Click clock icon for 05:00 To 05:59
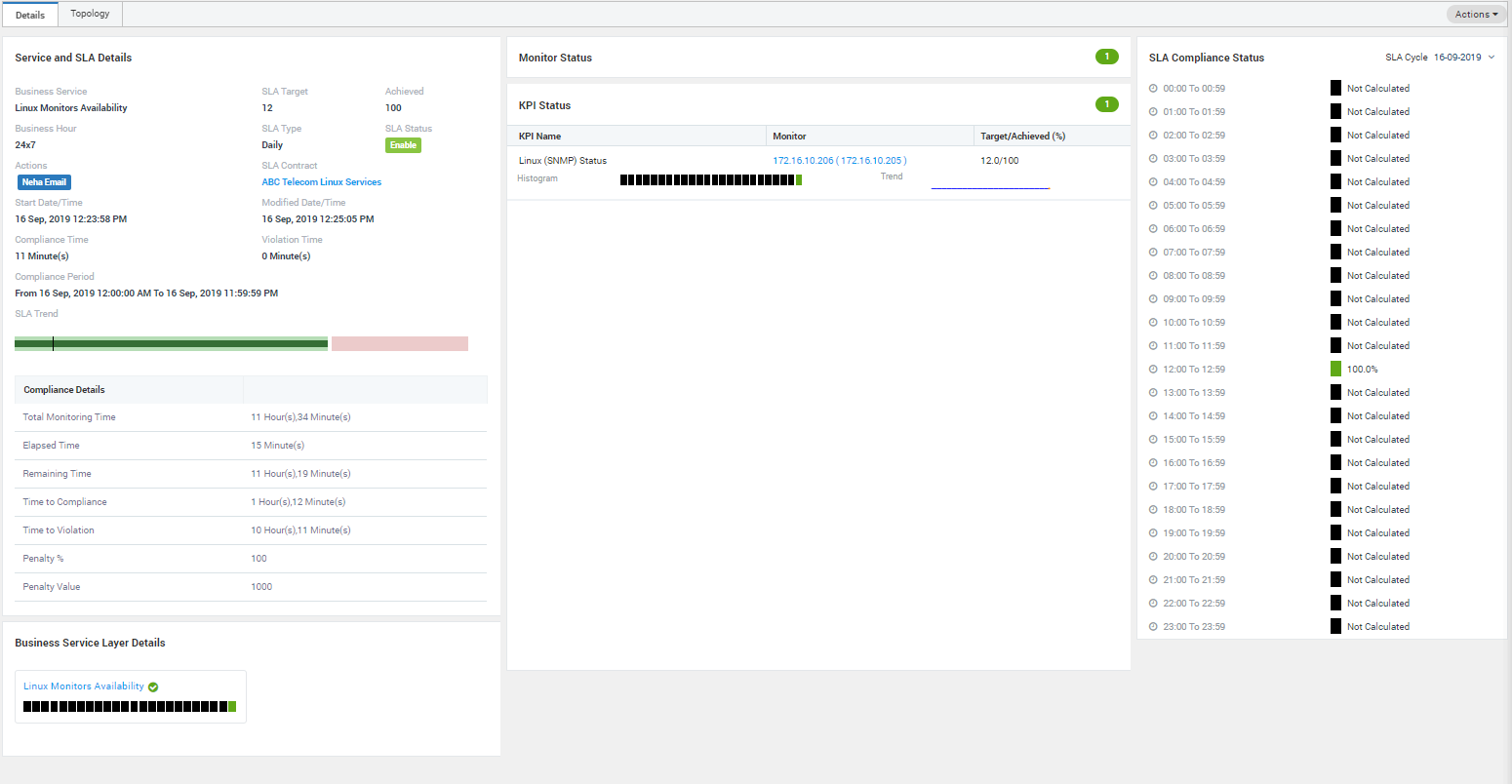Viewport: 1512px width, 784px height. (x=1153, y=206)
